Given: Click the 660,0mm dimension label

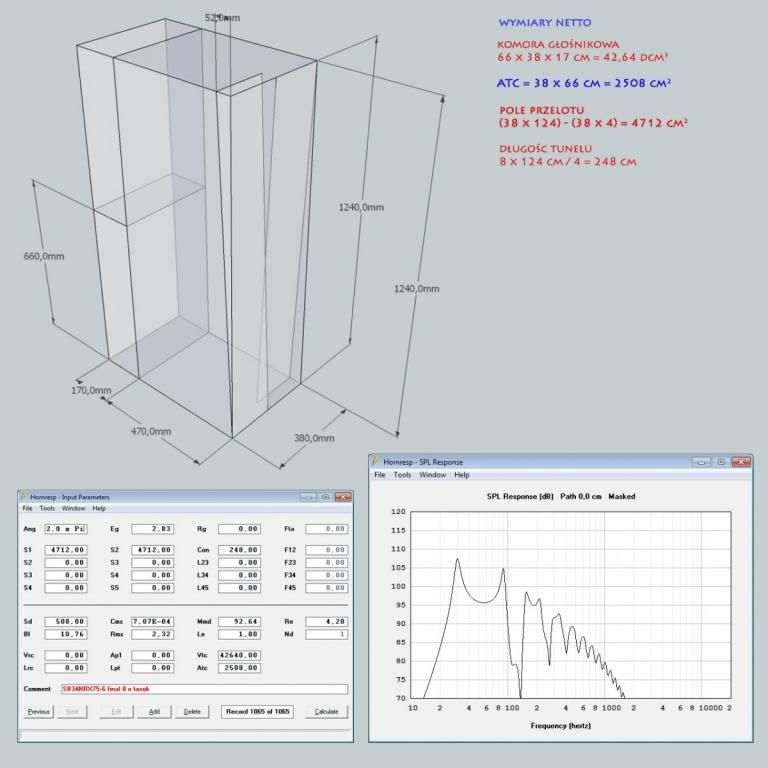Looking at the screenshot, I should (44, 256).
